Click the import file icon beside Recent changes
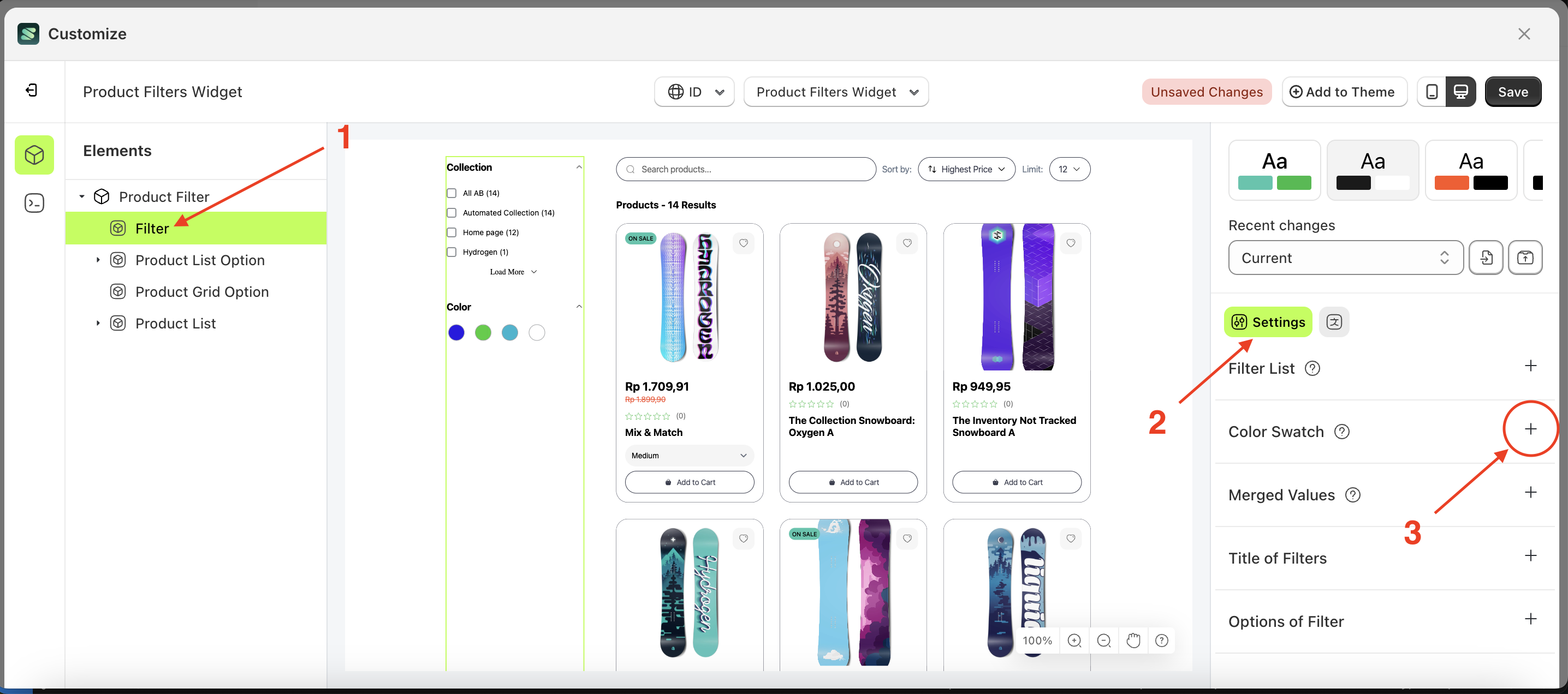 [x=1487, y=258]
